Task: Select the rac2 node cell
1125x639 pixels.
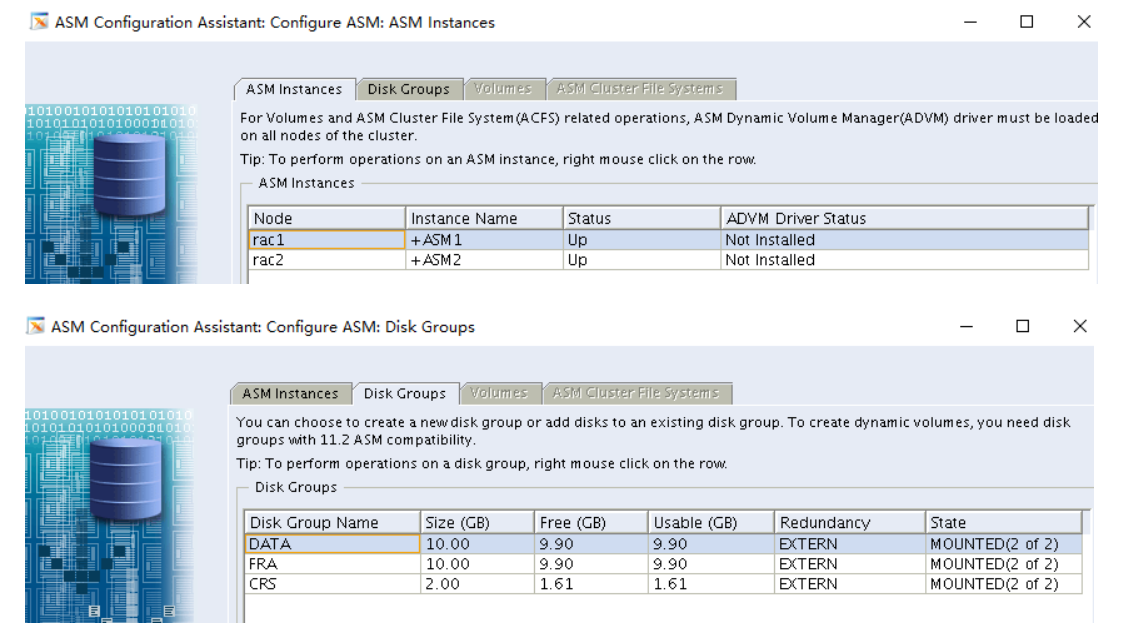Action: click(327, 260)
